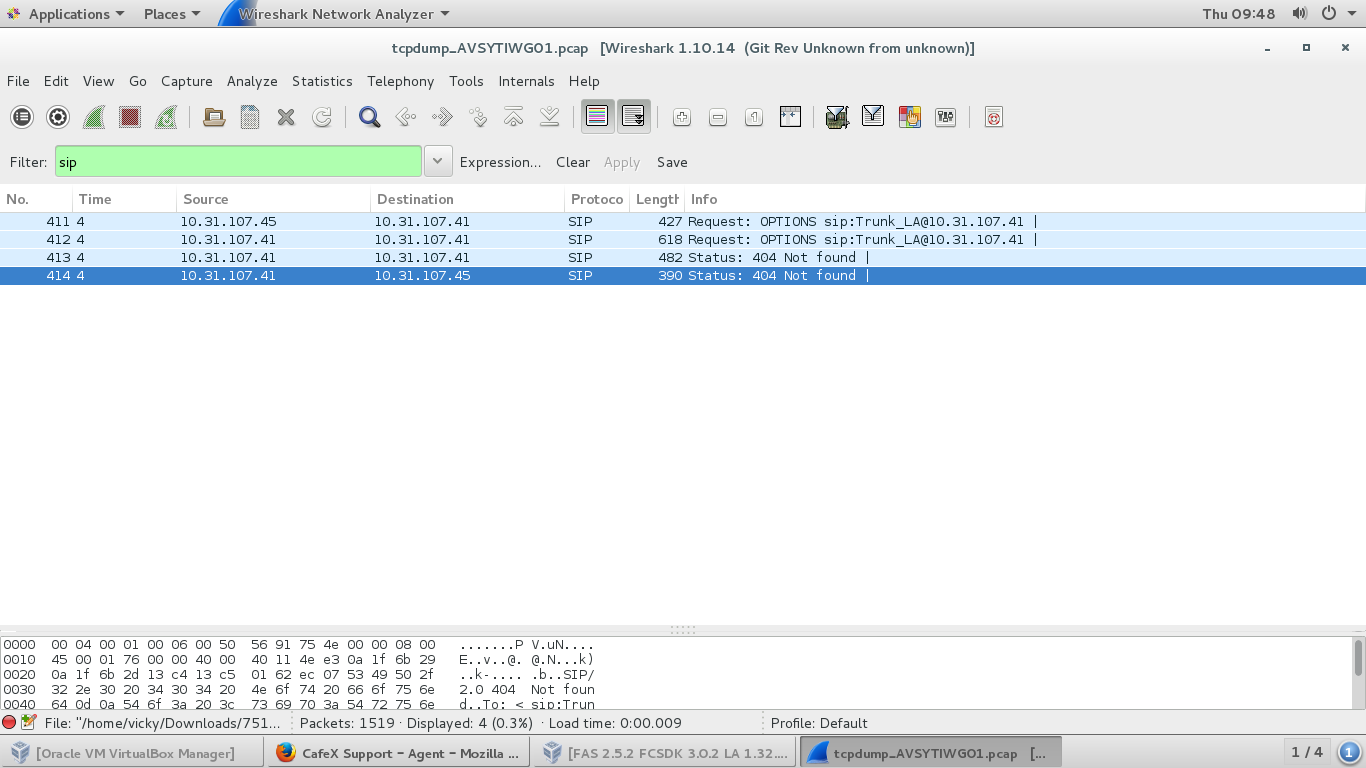Toggle packet list colorization
The width and height of the screenshot is (1366, 768).
[x=598, y=117]
